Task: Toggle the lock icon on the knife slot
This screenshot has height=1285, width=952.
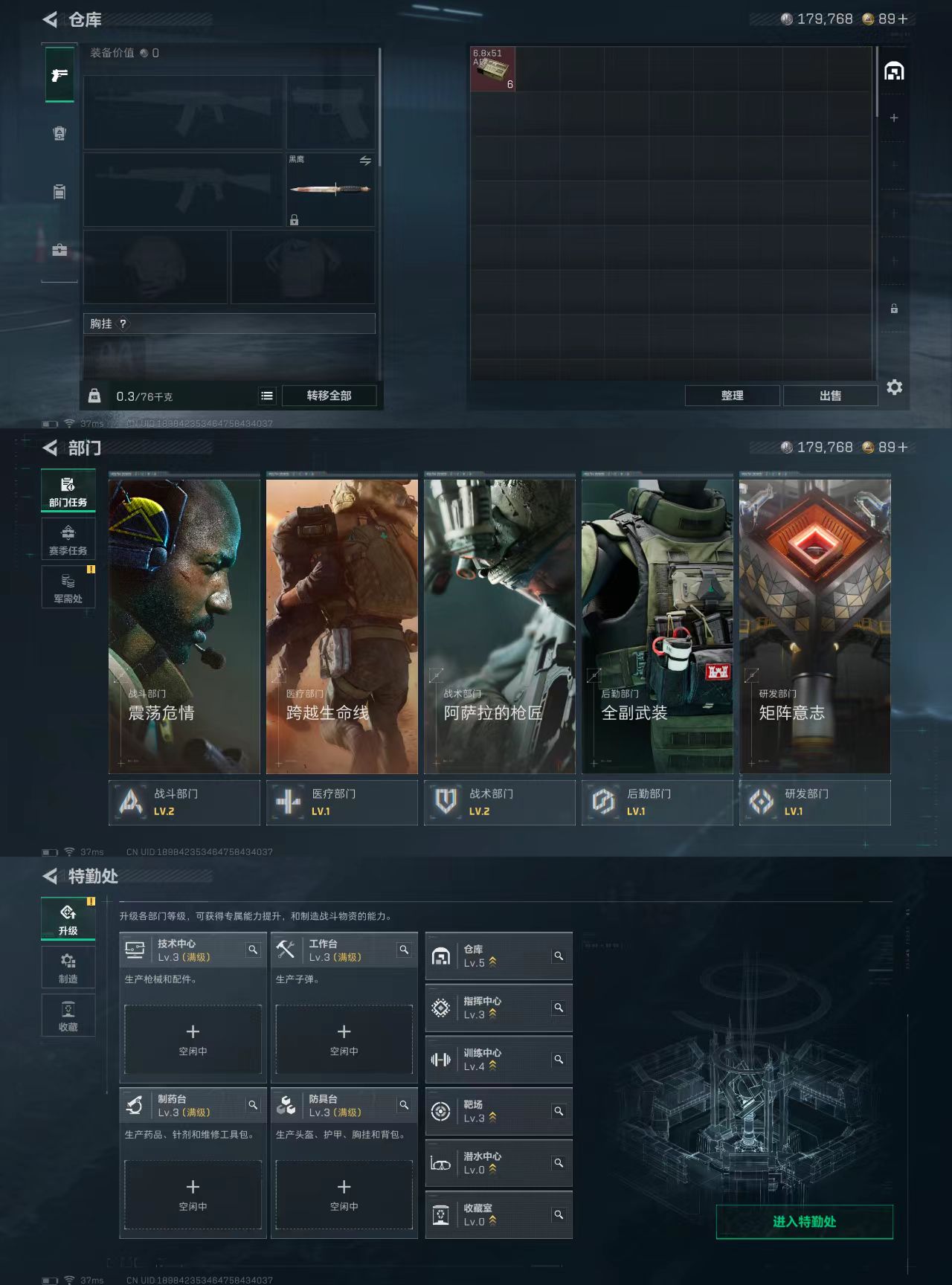Action: pyautogui.click(x=295, y=220)
